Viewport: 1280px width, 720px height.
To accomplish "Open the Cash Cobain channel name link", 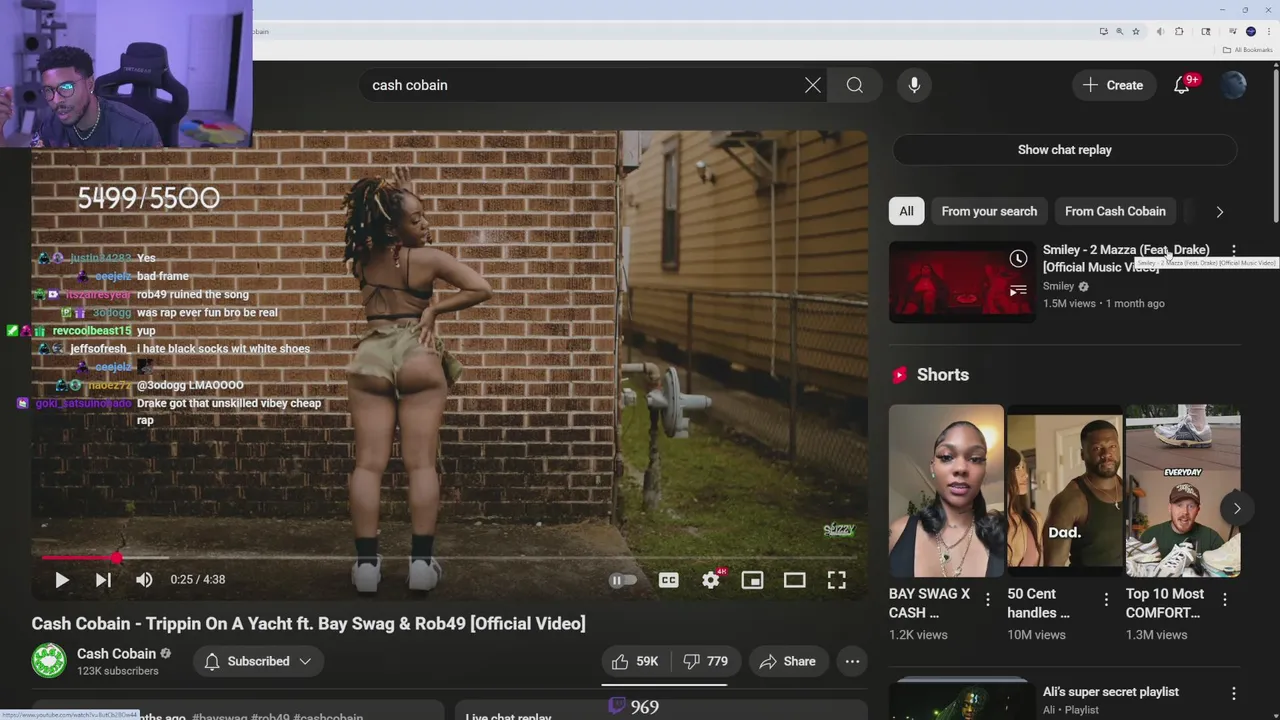I will (x=116, y=654).
